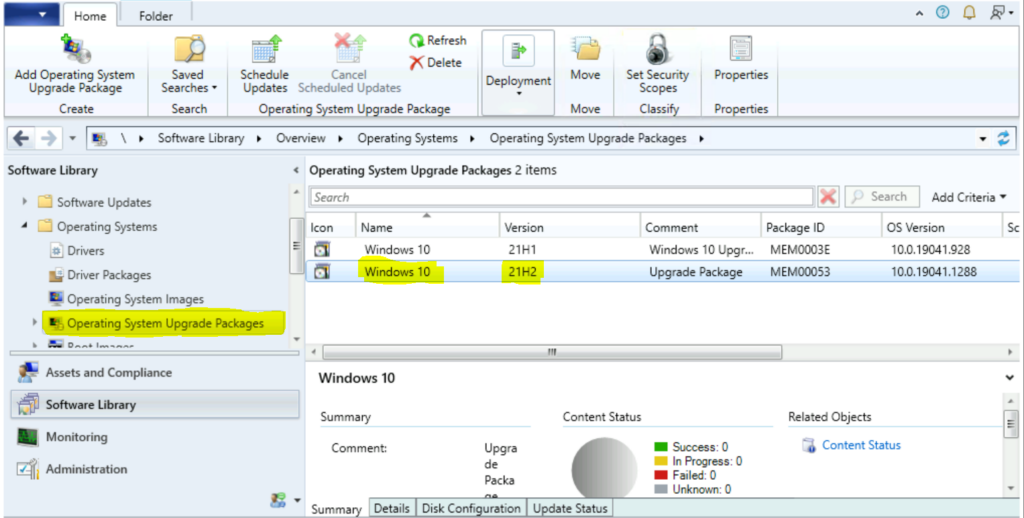This screenshot has width=1024, height=518.
Task: Open the Assets and Compliance workspace
Action: (x=155, y=373)
